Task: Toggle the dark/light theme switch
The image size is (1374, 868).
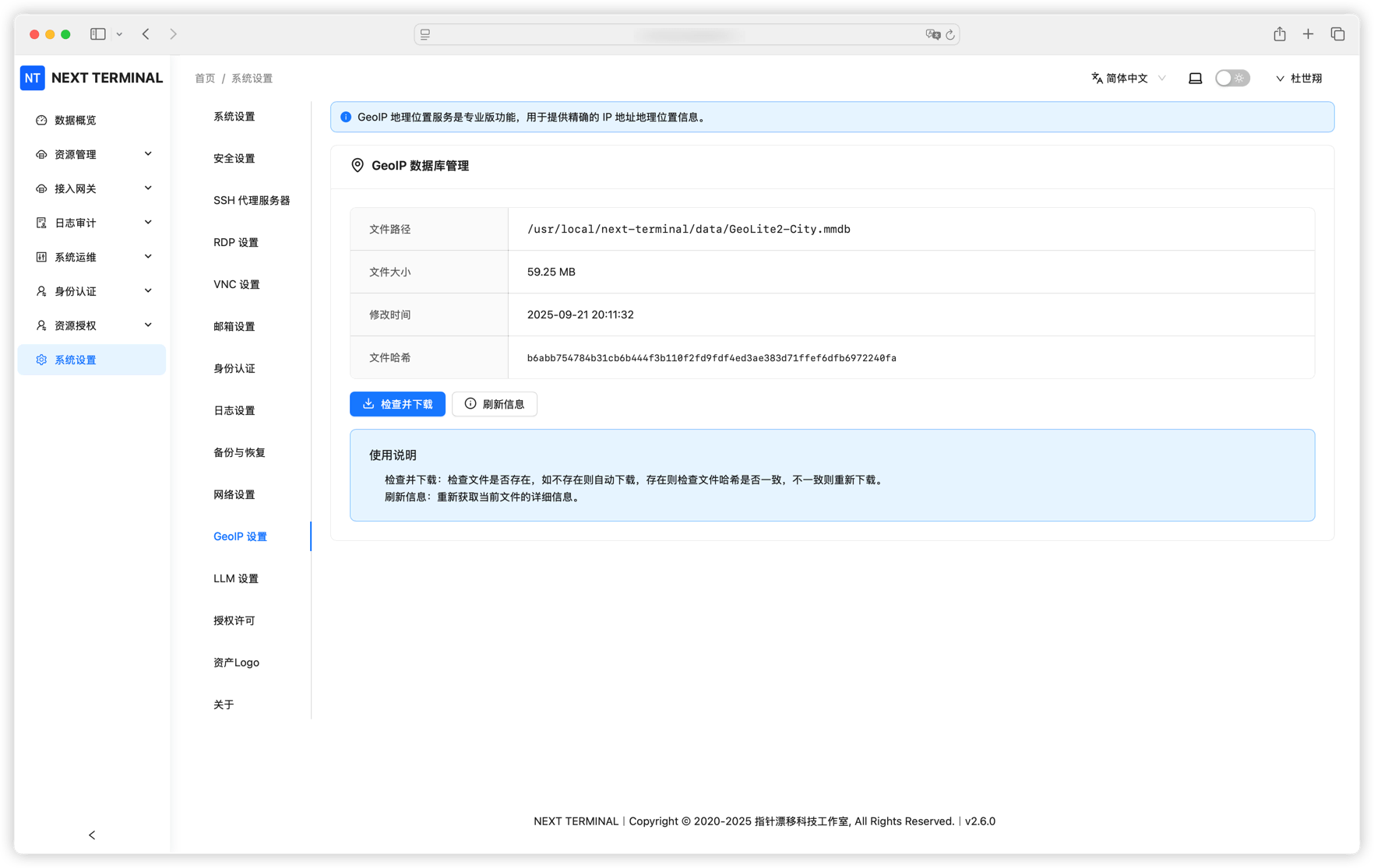Action: (1232, 79)
